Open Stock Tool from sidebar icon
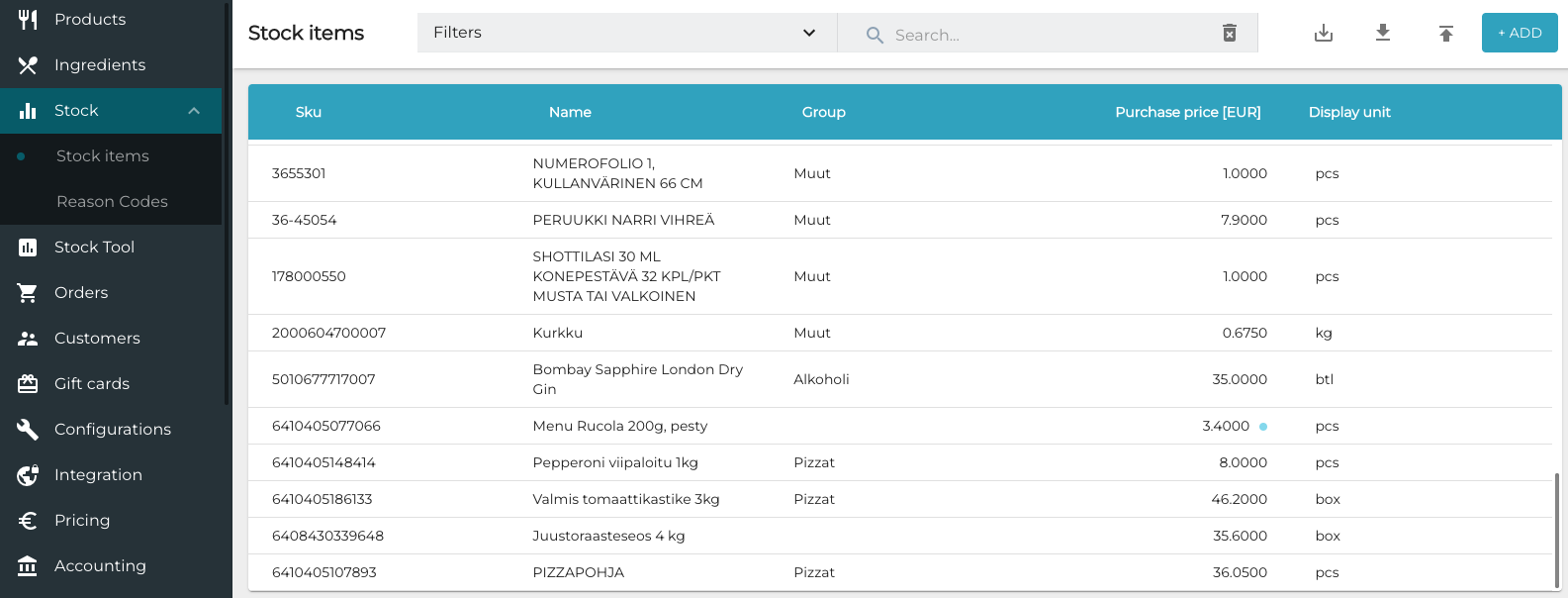The image size is (1568, 598). [x=28, y=248]
